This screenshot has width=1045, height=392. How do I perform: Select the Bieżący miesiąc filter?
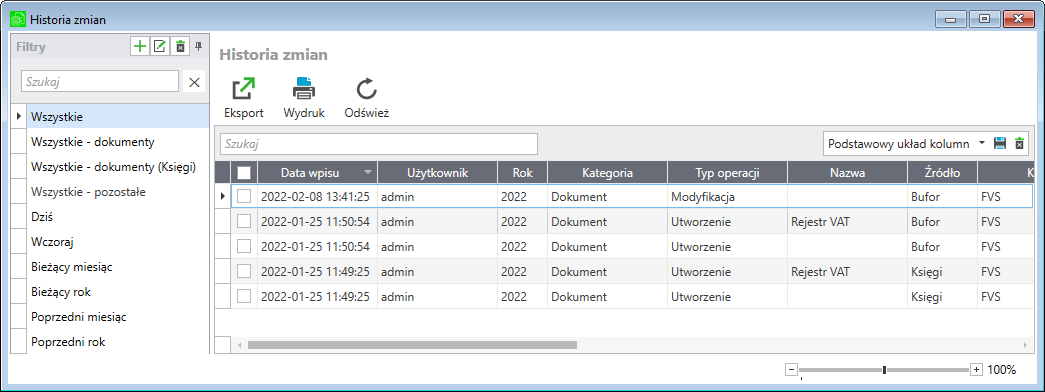(x=119, y=267)
